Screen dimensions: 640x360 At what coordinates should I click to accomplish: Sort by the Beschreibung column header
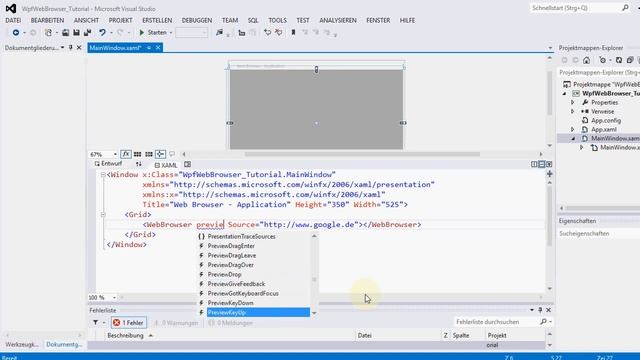click(x=125, y=335)
